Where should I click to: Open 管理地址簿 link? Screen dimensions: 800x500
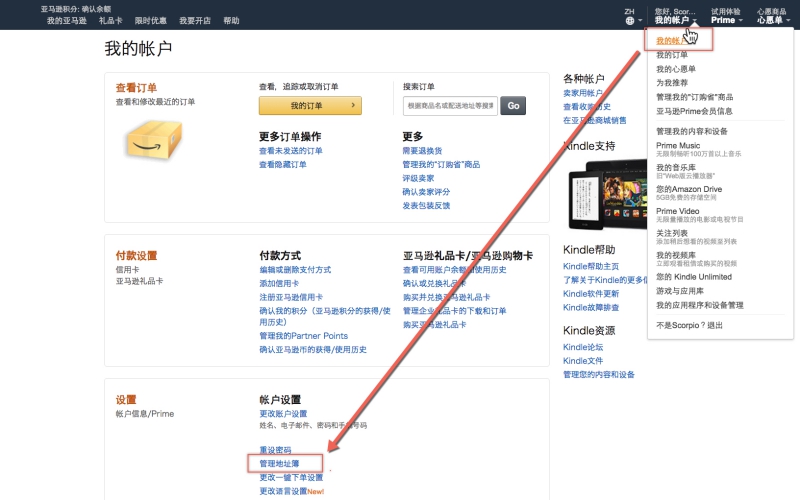(280, 464)
